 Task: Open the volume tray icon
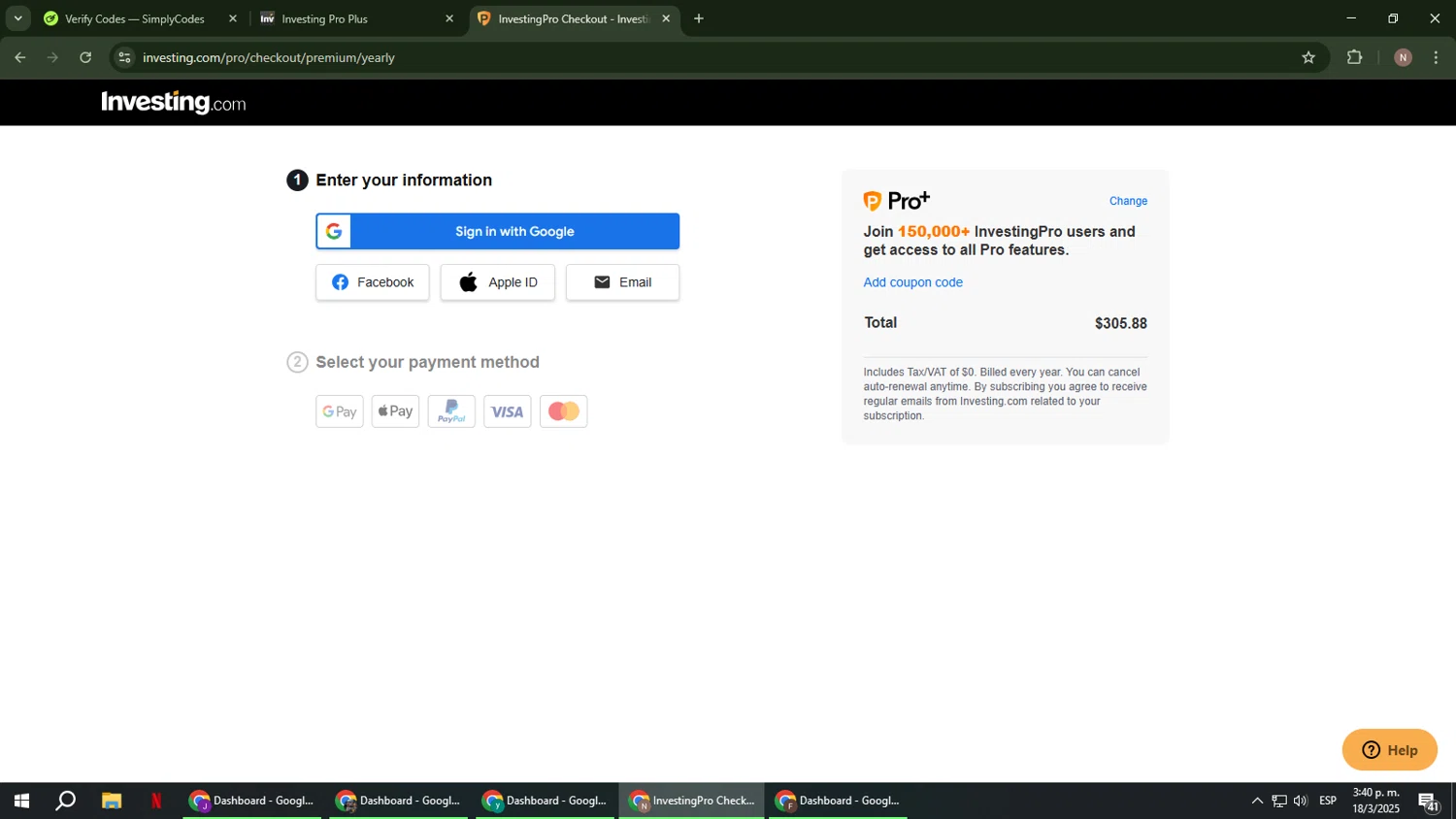(x=1301, y=801)
